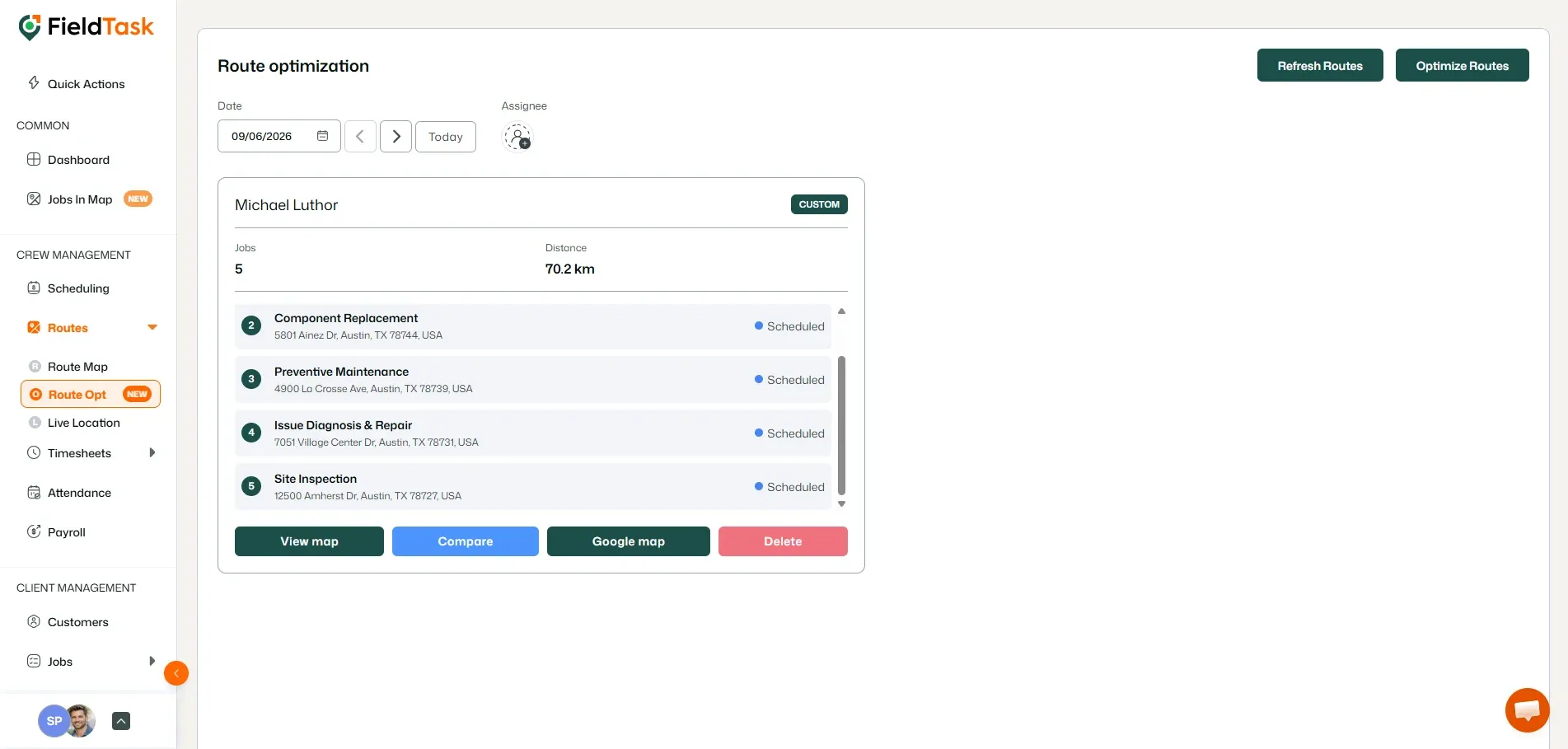This screenshot has width=1568, height=749.
Task: Click the Jobs In Map icon
Action: (x=34, y=199)
